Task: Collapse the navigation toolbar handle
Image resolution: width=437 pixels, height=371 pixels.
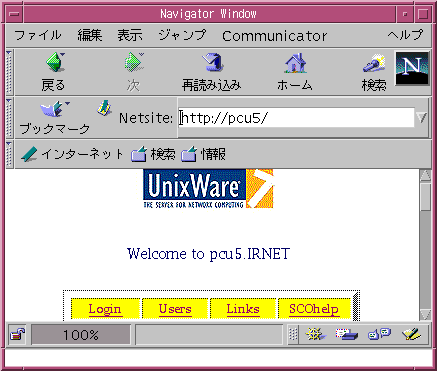Action: pos(9,72)
